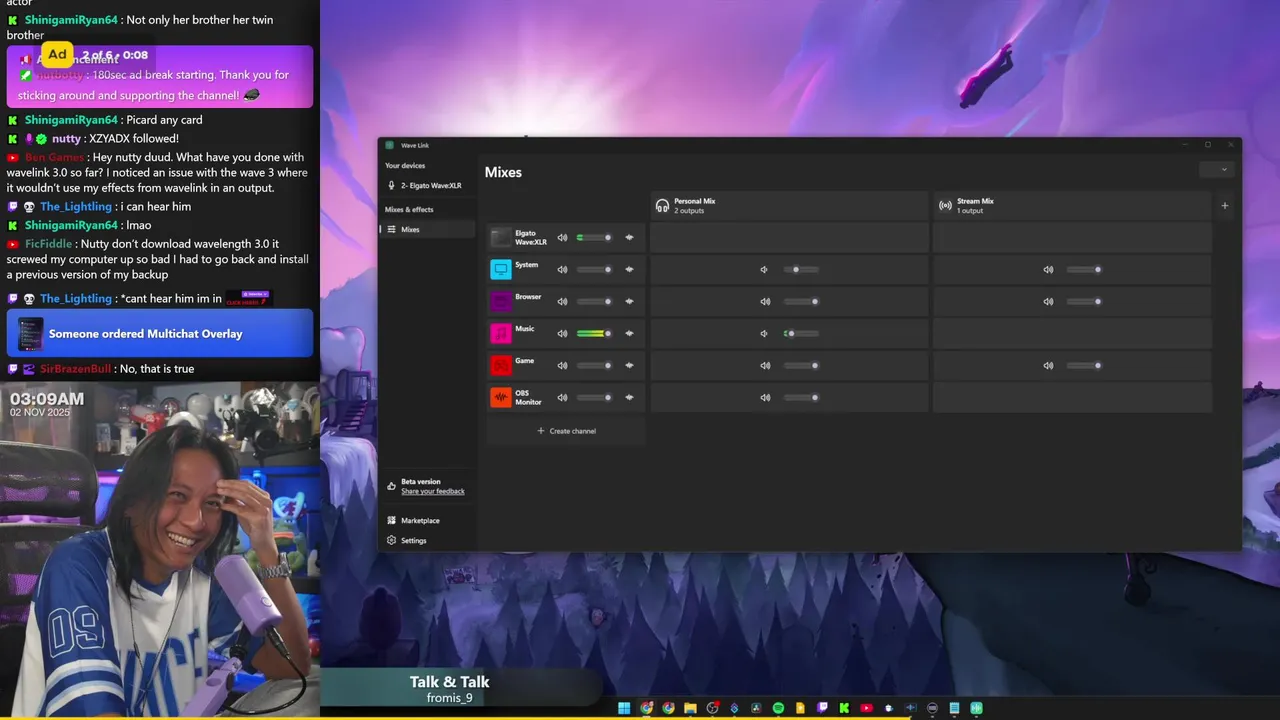
Task: Mute the Music input channel
Action: pos(562,333)
